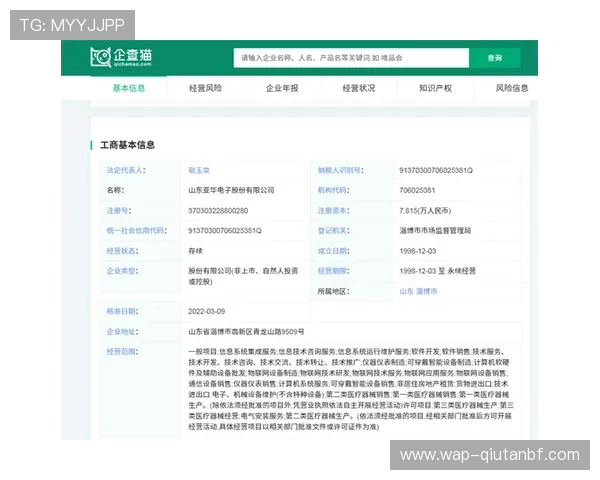Viewport: 600px width, 480px height.
Task: Click the 注册号 label
Action: 119,211
